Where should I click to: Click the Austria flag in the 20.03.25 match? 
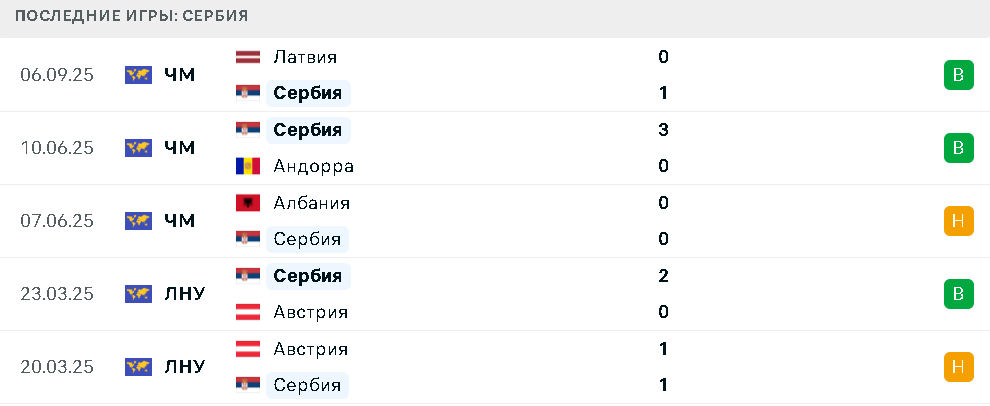coord(248,349)
